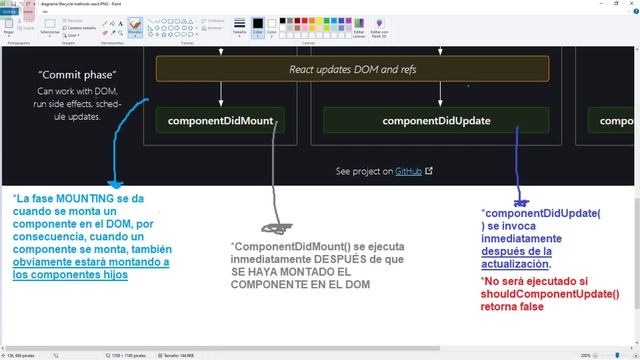Viewport: 640px width, 360px height.
Task: Pick the orange color swatch
Action: [x=312, y=21]
